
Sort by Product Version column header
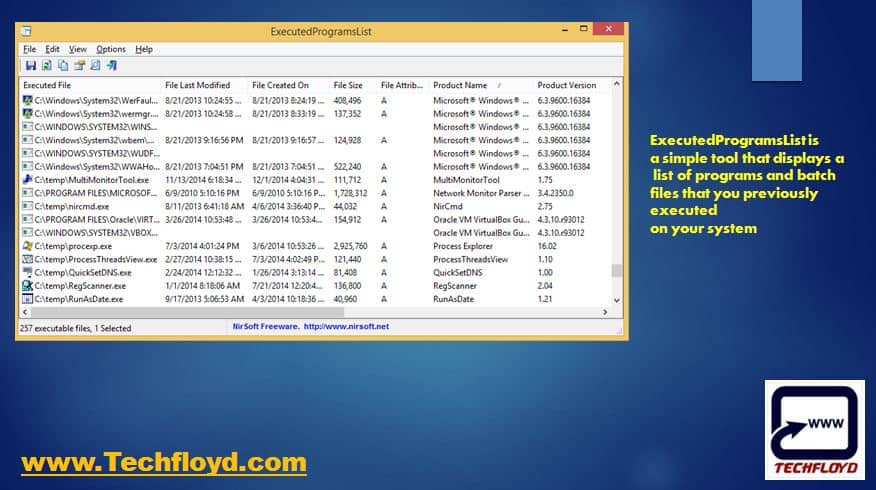click(572, 85)
